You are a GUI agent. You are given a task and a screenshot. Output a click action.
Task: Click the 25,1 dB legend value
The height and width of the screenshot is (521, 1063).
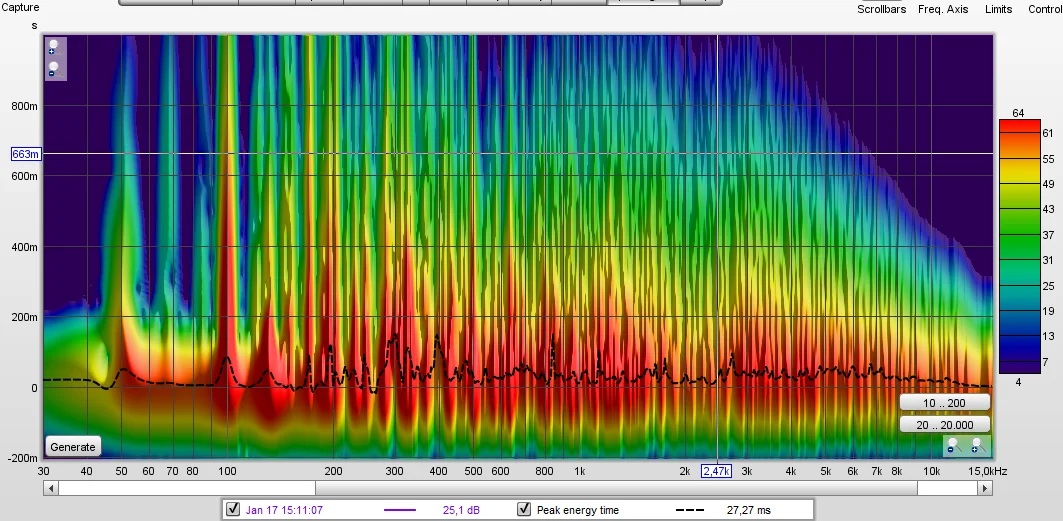coord(461,510)
